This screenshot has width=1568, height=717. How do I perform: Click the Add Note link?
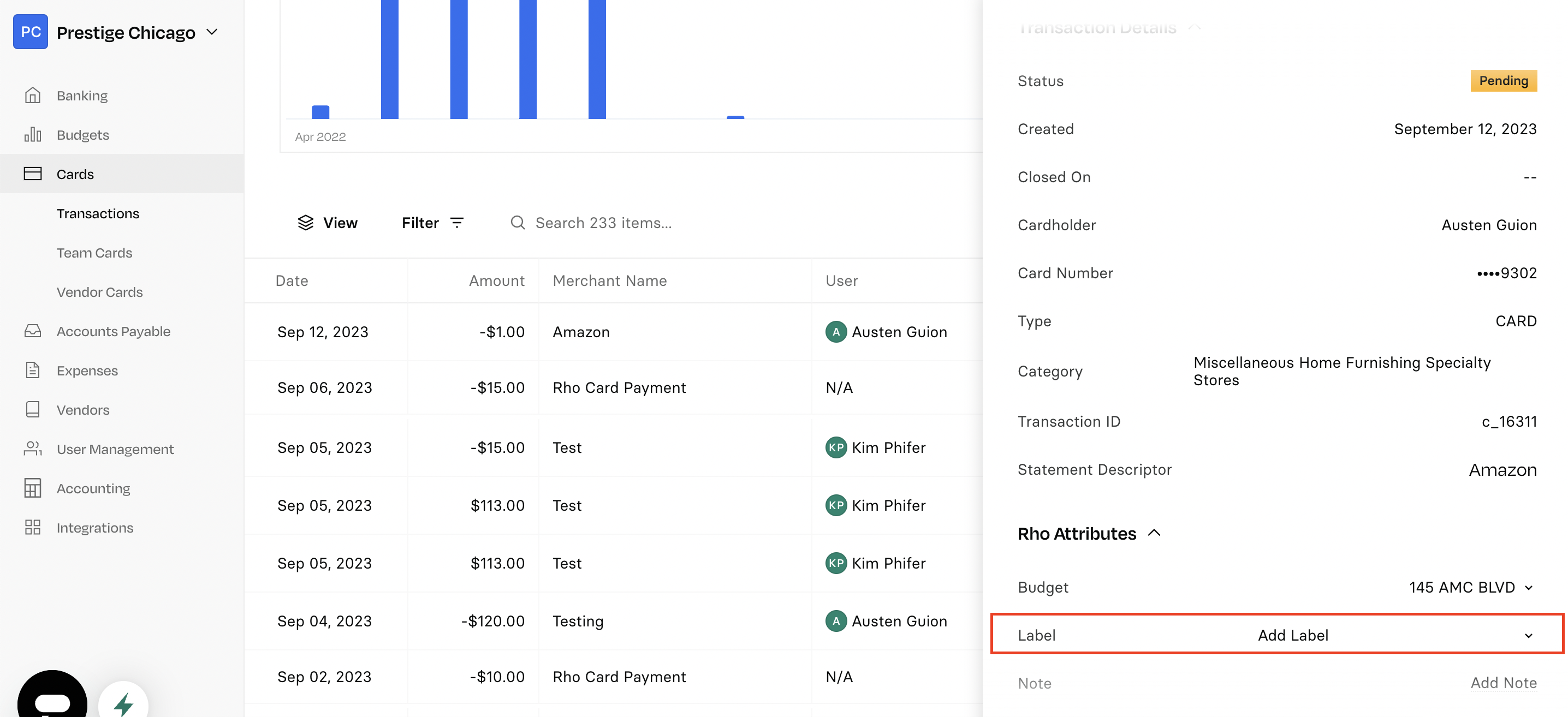coord(1504,682)
